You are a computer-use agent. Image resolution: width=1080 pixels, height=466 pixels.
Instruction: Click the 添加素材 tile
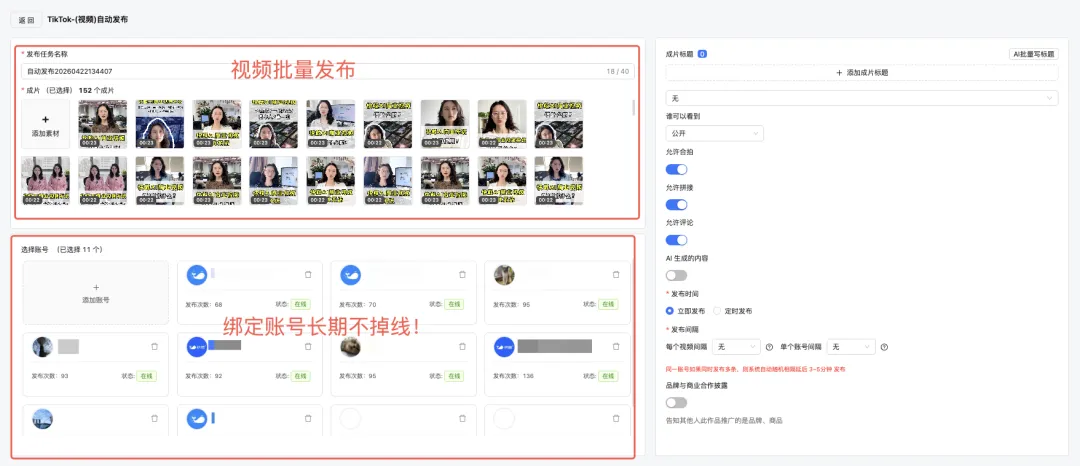45,124
